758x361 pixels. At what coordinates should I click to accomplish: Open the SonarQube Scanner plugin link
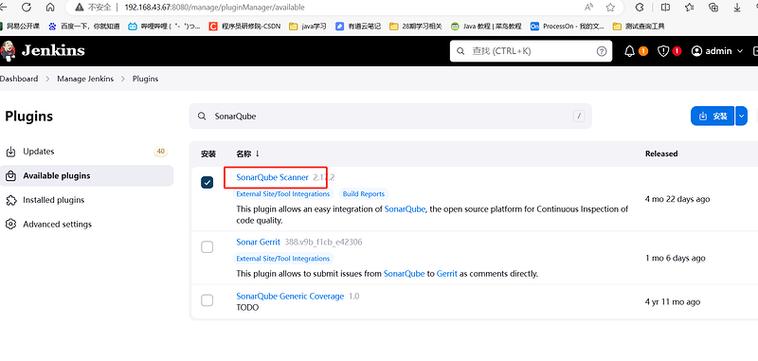coord(272,177)
